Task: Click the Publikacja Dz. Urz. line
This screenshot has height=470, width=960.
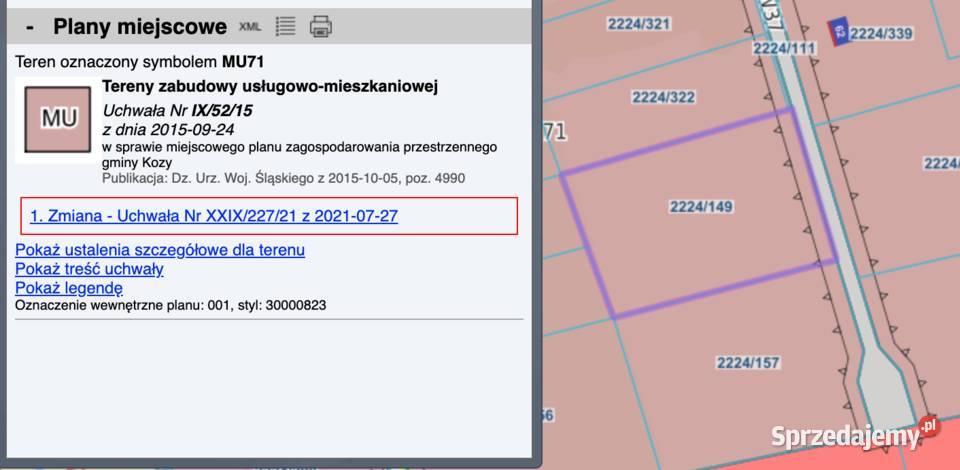Action: [283, 179]
